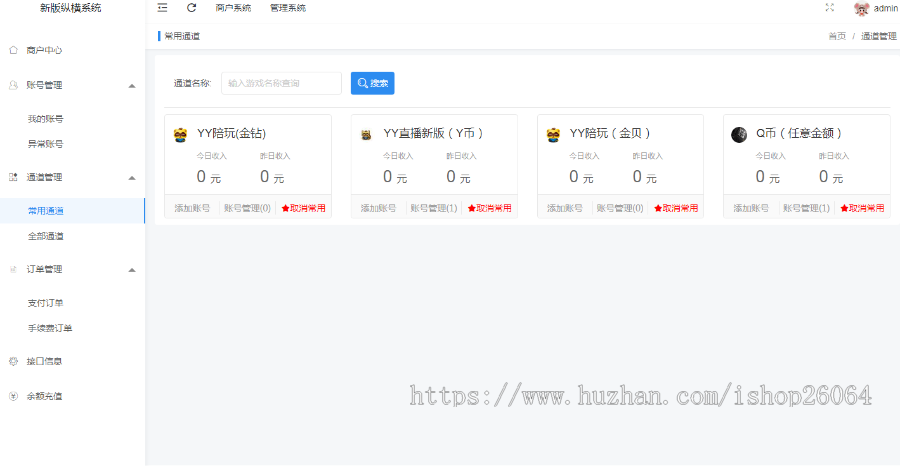Click the 商户中心 home icon
This screenshot has width=900, height=466.
(x=13, y=51)
